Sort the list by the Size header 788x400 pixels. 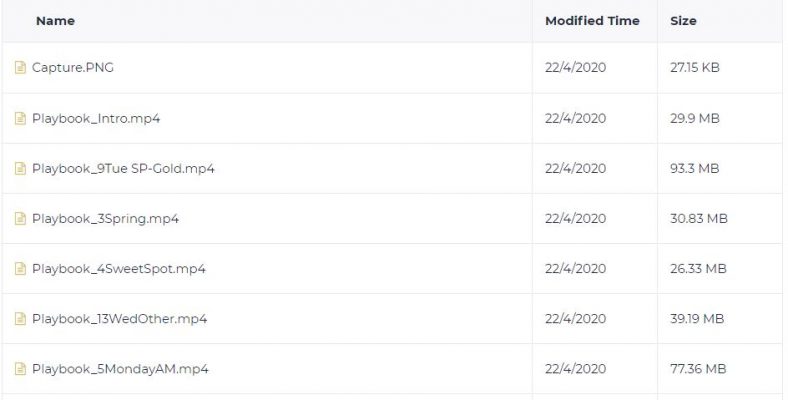(x=683, y=21)
